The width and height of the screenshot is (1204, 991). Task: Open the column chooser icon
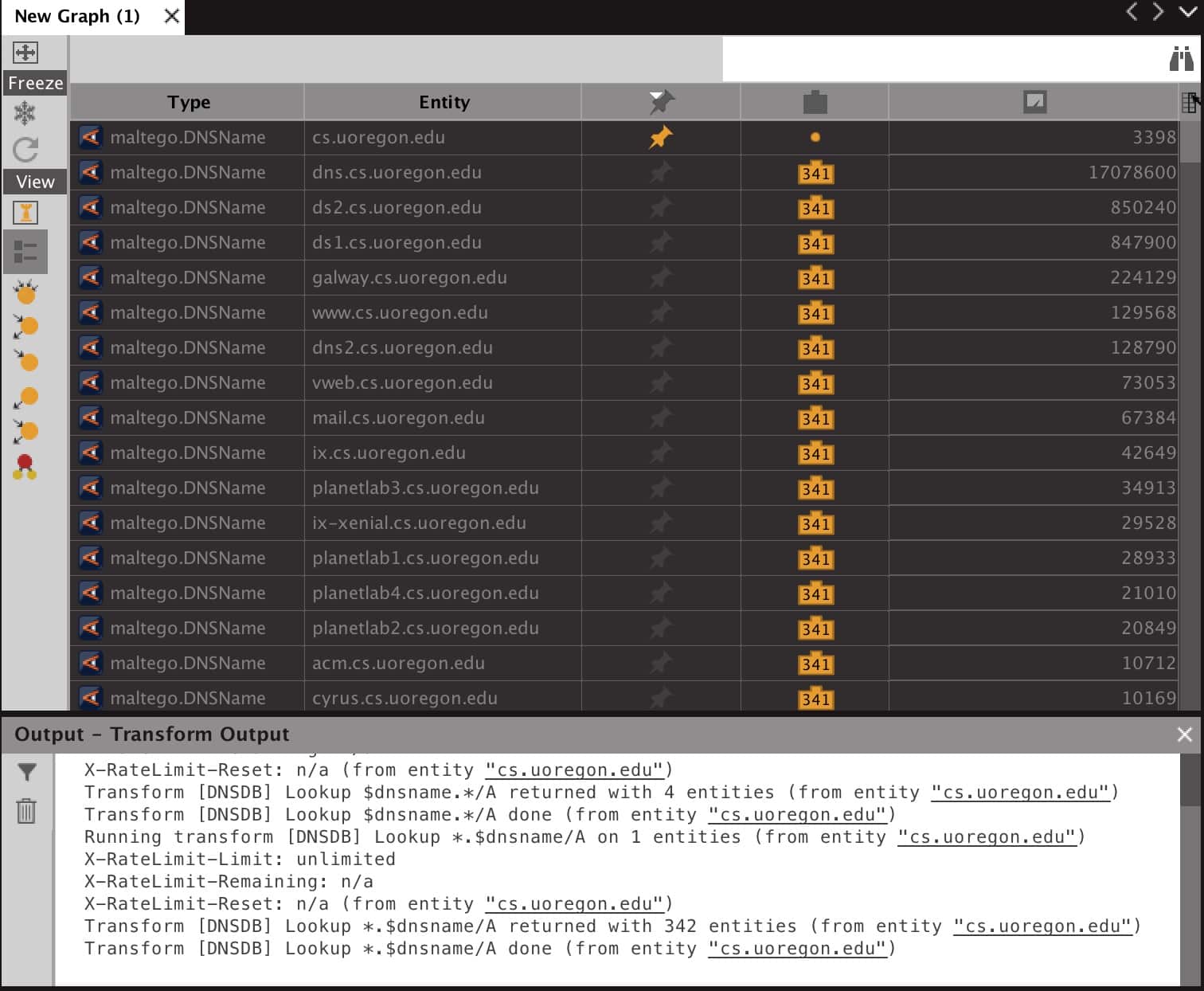pos(1190,102)
